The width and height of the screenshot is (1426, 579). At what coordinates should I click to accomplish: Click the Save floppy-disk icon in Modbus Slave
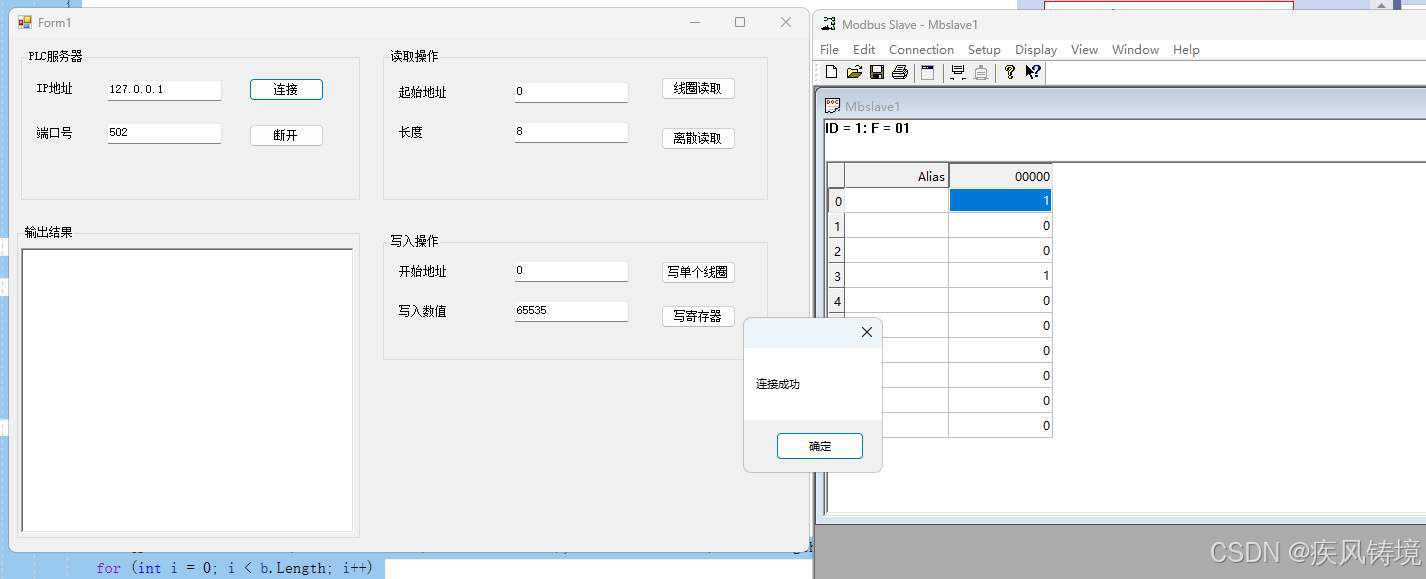877,72
